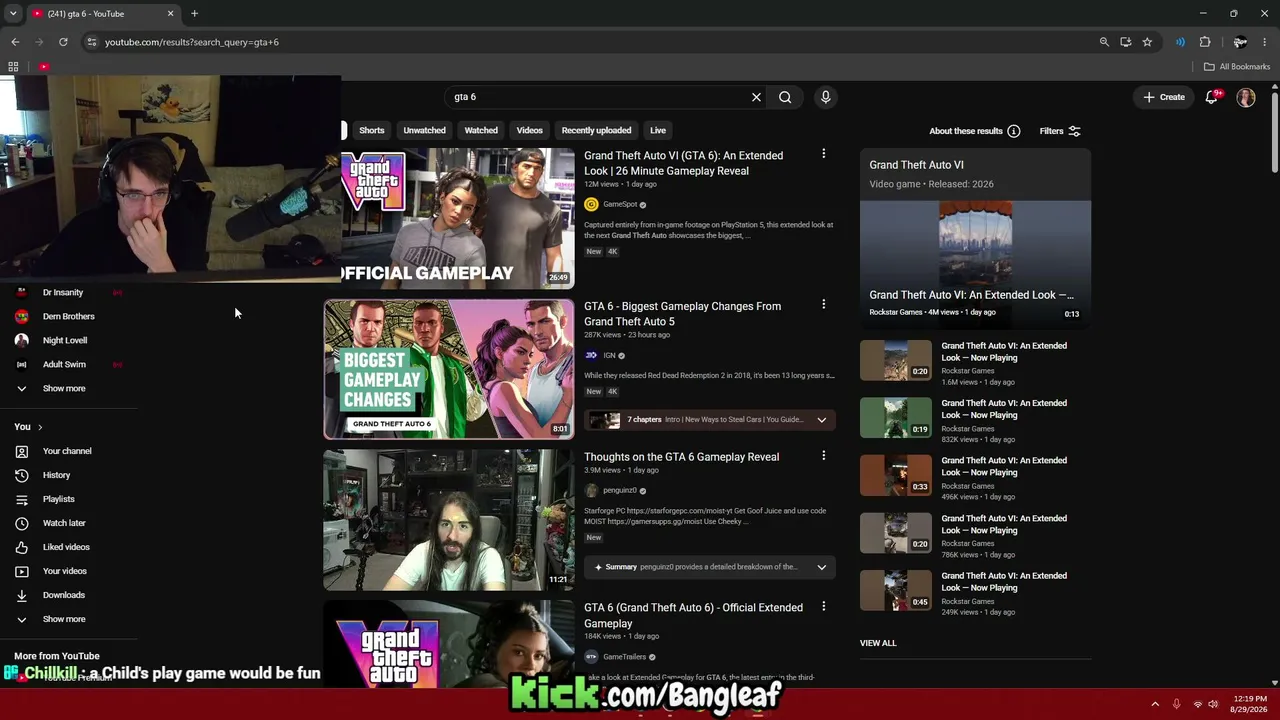Play the 11:21 penguinz0 video thumbnail

pos(449,520)
